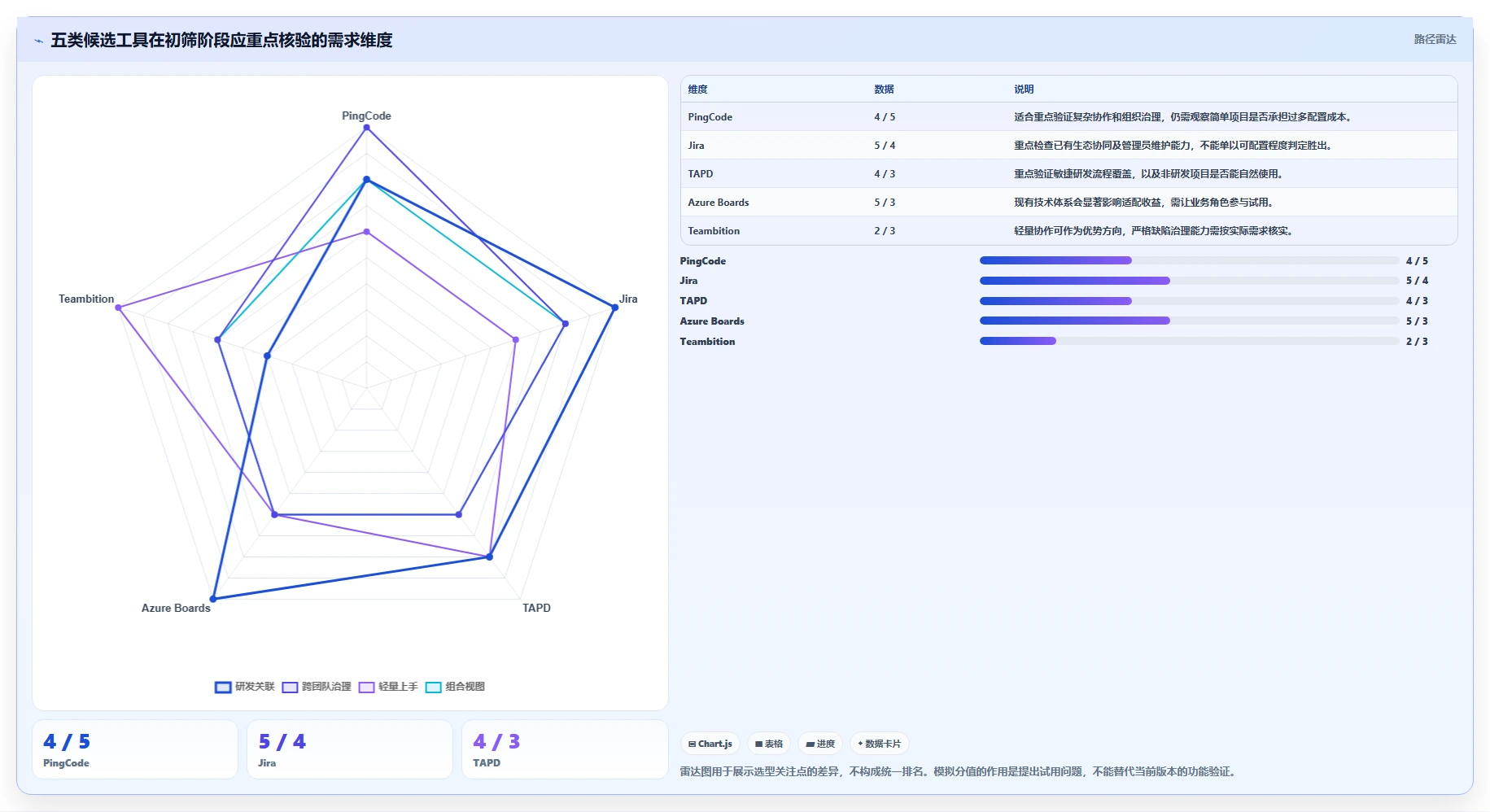This screenshot has height=812, width=1490.
Task: Click the small icon before the chart title
Action: click(38, 41)
